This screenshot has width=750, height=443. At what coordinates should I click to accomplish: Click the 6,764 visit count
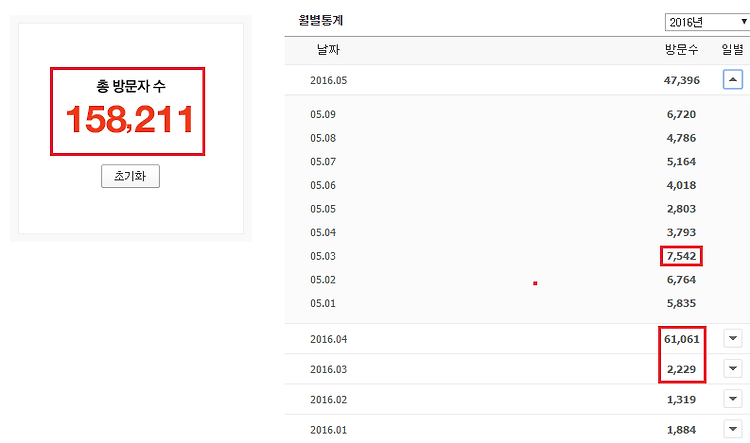[682, 280]
